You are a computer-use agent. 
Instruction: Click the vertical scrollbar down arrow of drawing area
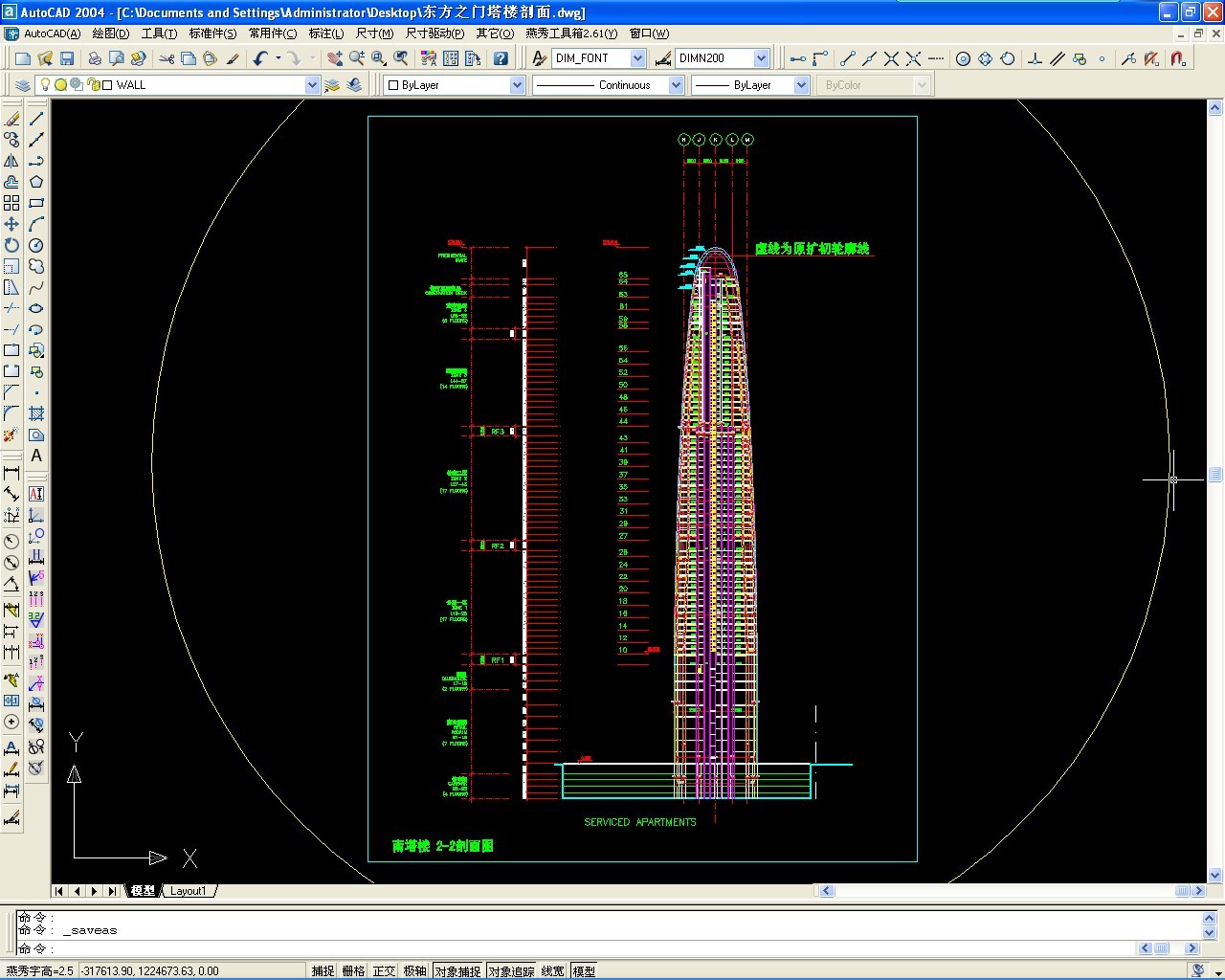click(1215, 875)
